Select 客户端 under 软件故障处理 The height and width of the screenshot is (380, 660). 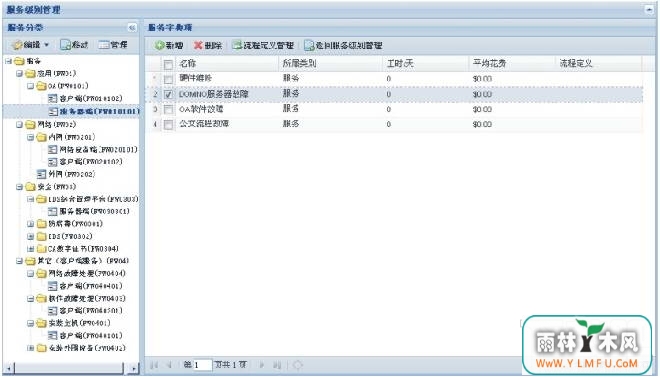tap(91, 311)
